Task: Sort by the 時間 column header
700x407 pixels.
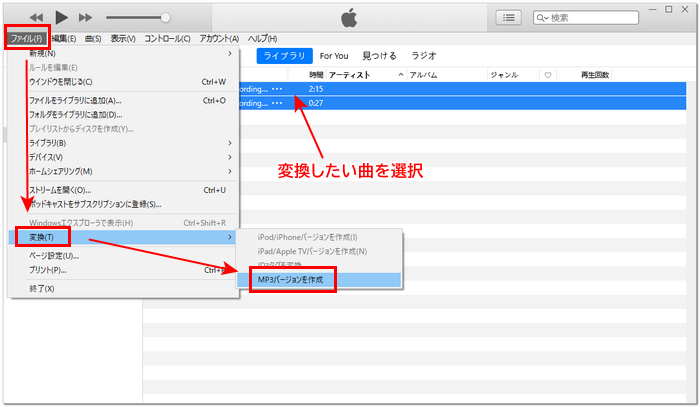Action: pos(316,75)
